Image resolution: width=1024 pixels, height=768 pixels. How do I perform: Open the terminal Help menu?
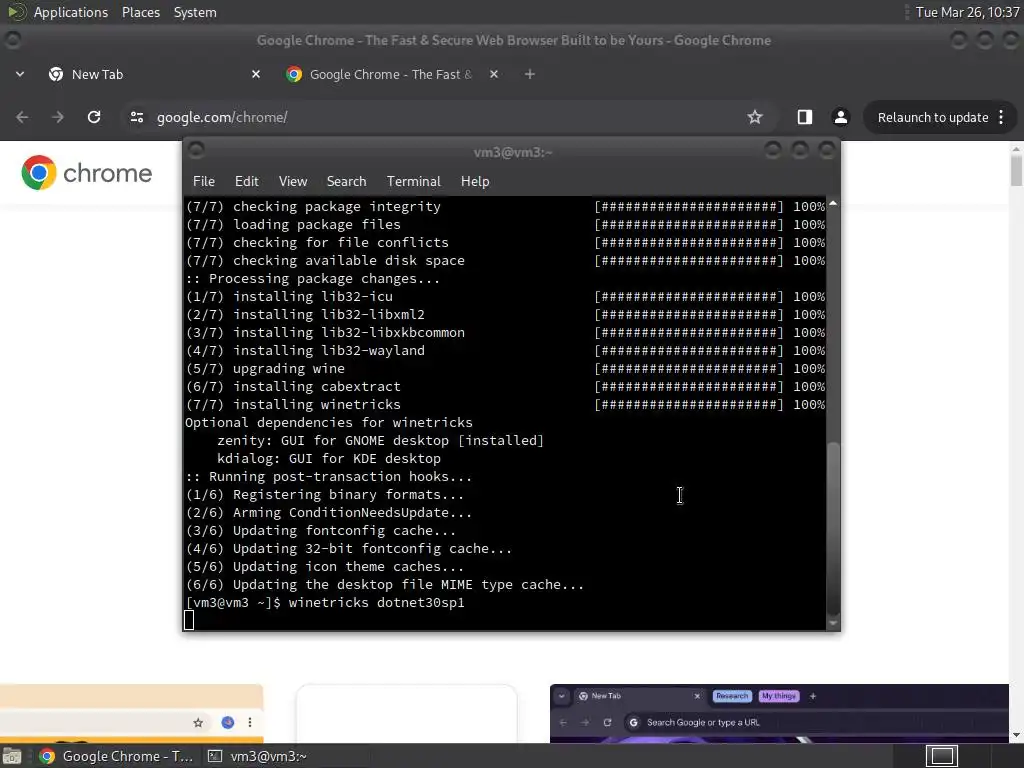click(x=475, y=181)
